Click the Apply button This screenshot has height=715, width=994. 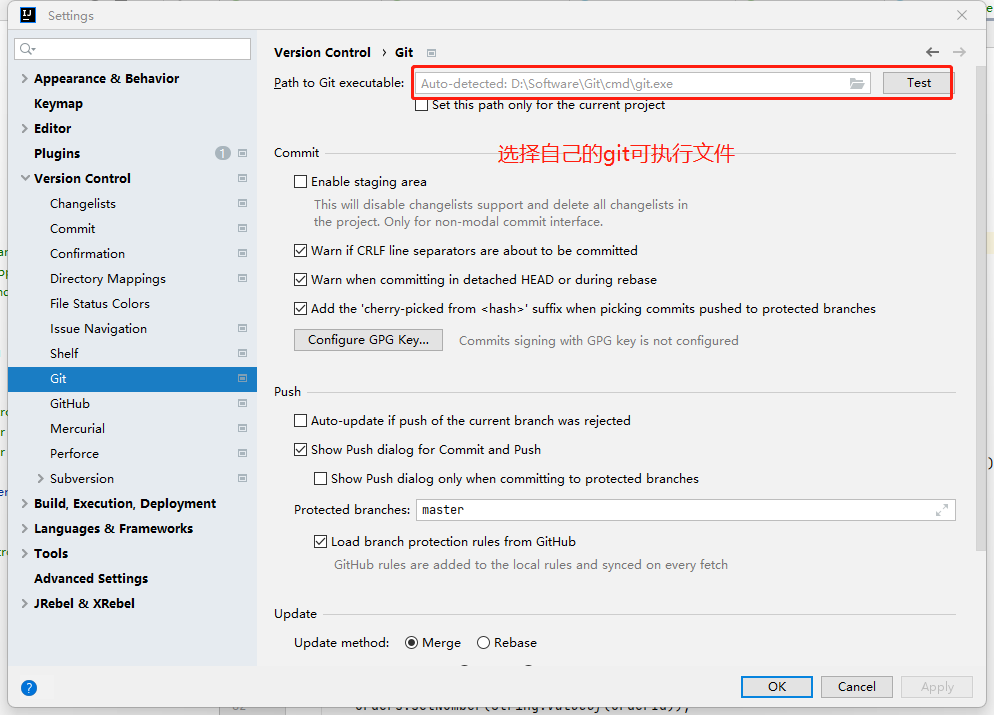tap(937, 687)
